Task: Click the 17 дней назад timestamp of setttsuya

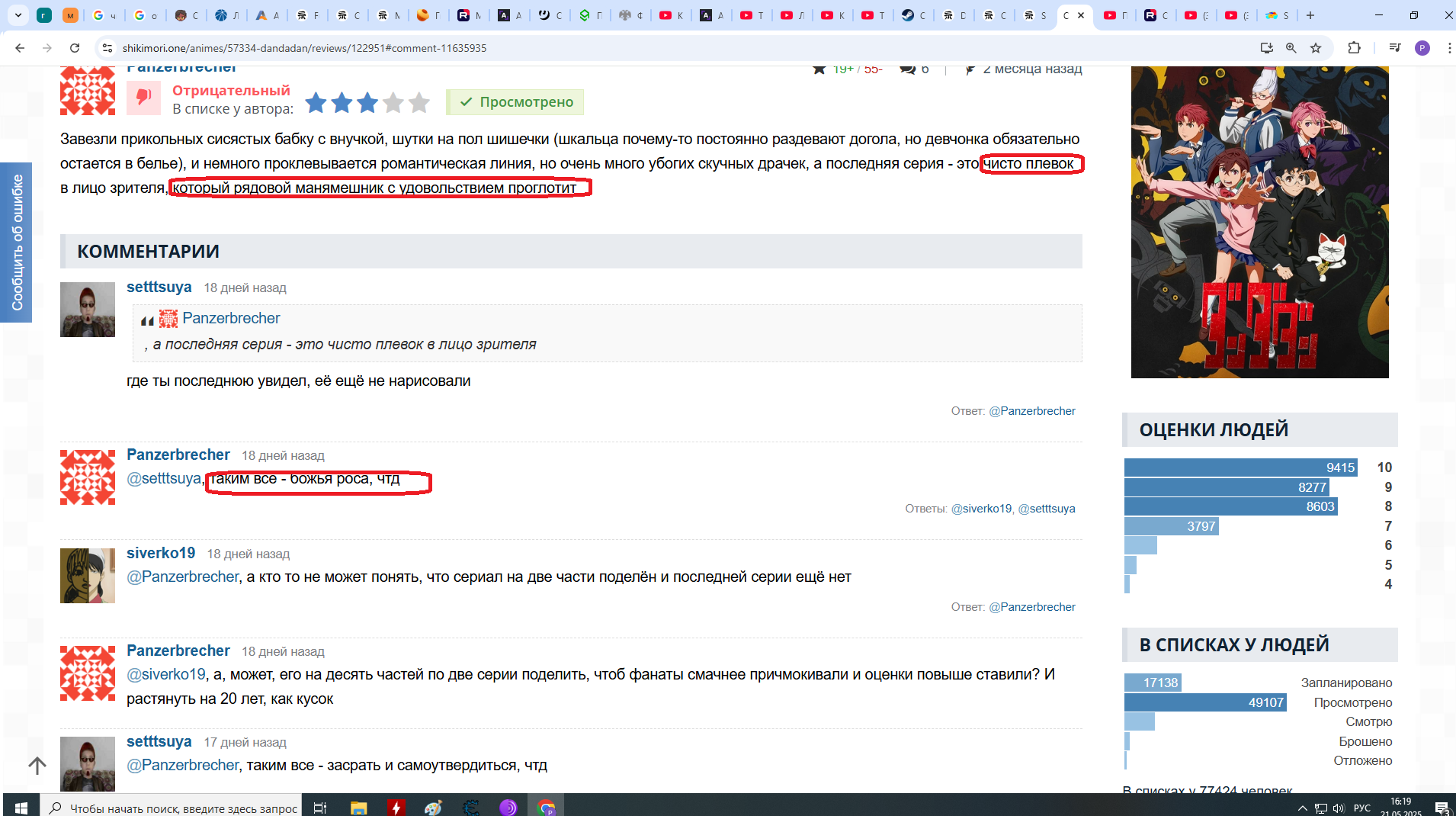Action: coord(245,743)
